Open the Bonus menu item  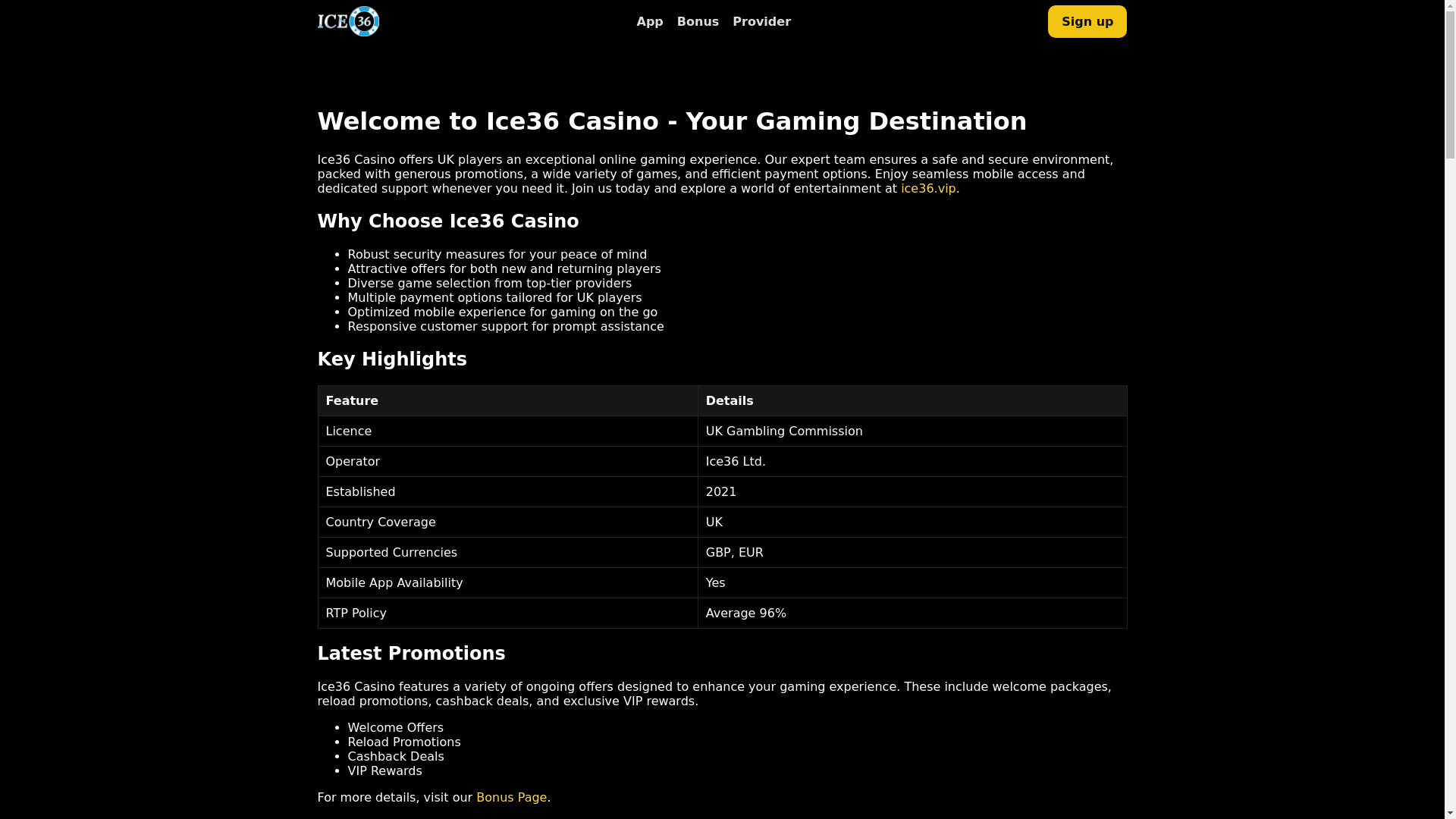[x=698, y=22]
